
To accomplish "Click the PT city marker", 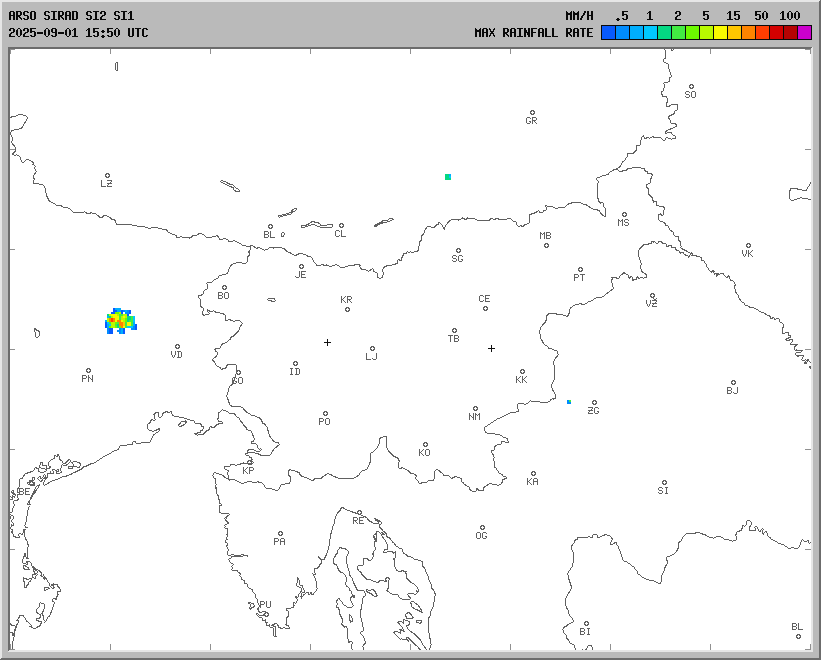I will [580, 270].
